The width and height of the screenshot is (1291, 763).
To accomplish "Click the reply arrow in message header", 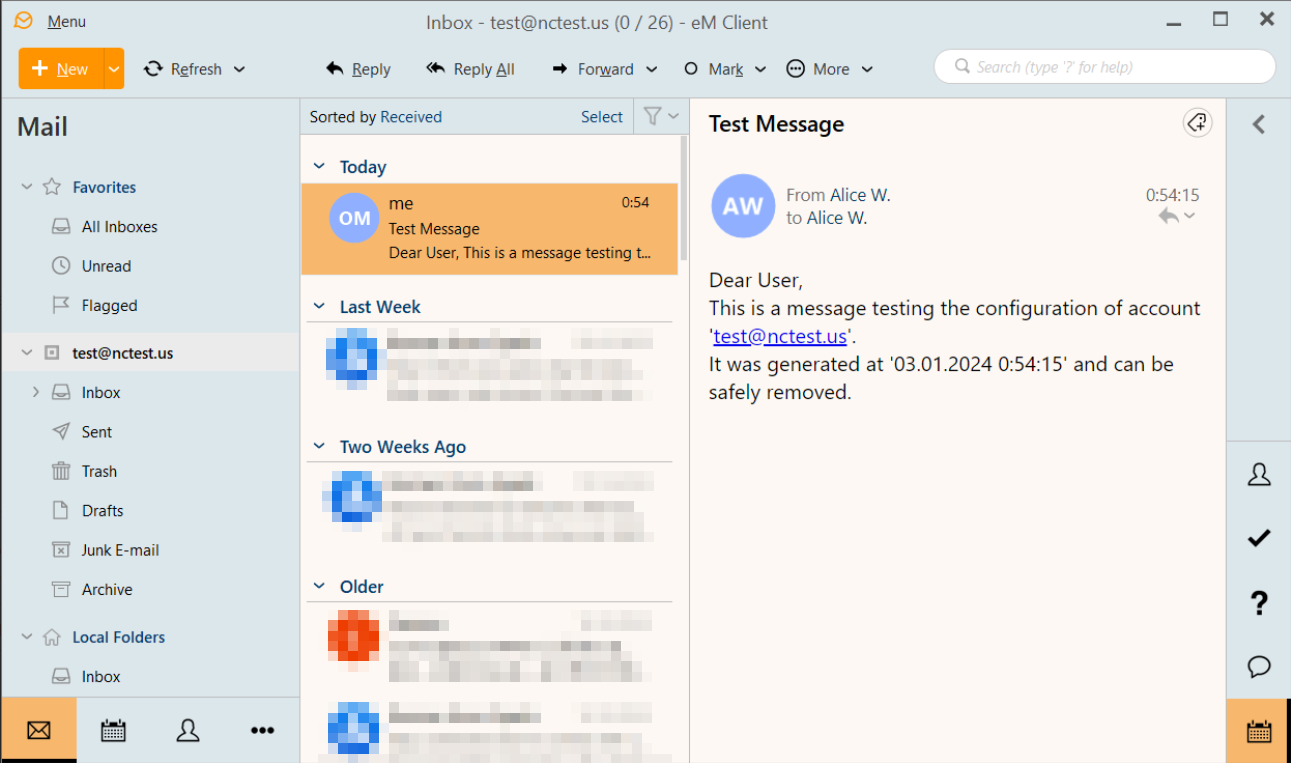I will (1168, 216).
